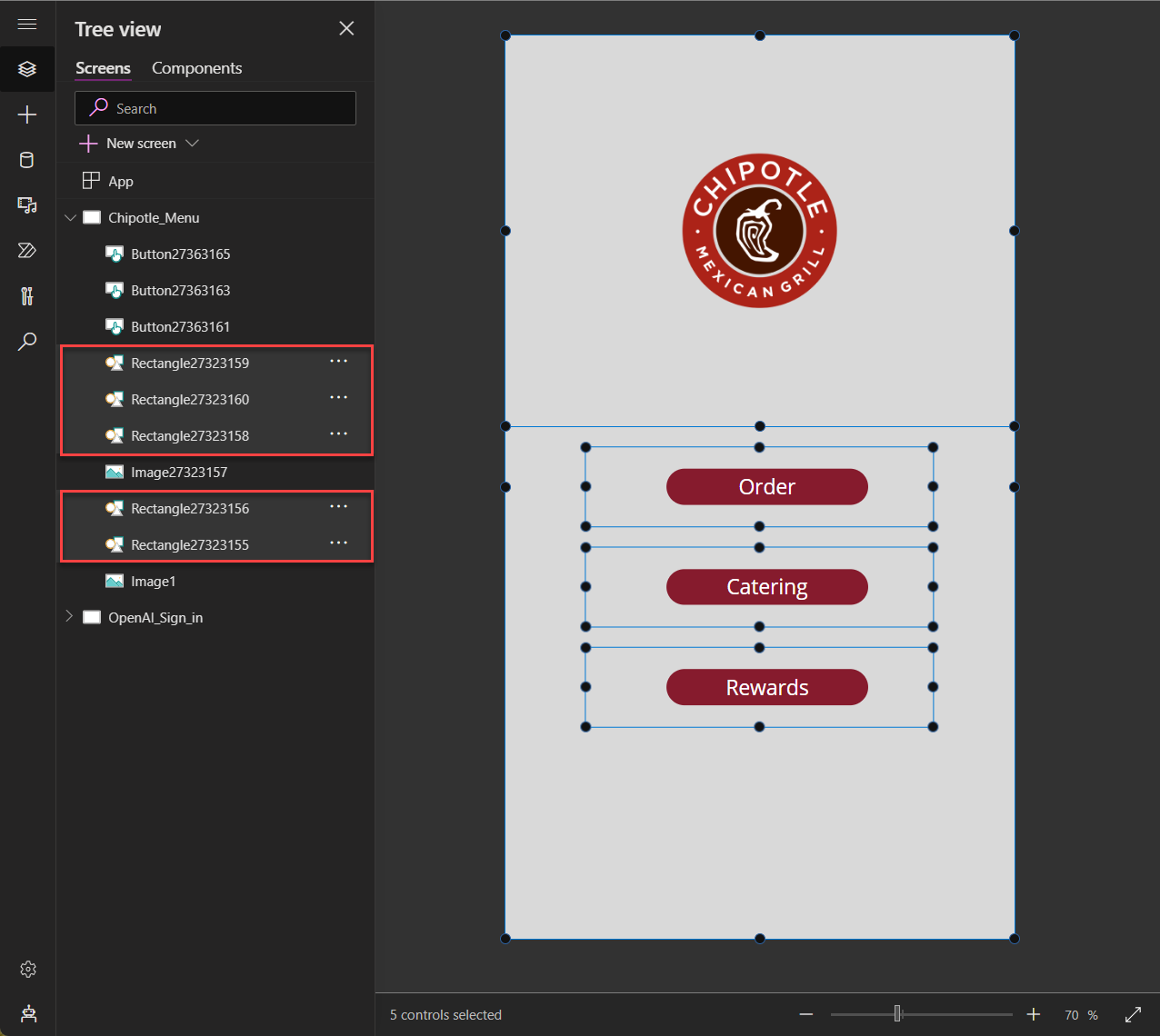This screenshot has height=1036, width=1160.
Task: Collapse the Chipotle_Menu screen
Action: pyautogui.click(x=70, y=217)
